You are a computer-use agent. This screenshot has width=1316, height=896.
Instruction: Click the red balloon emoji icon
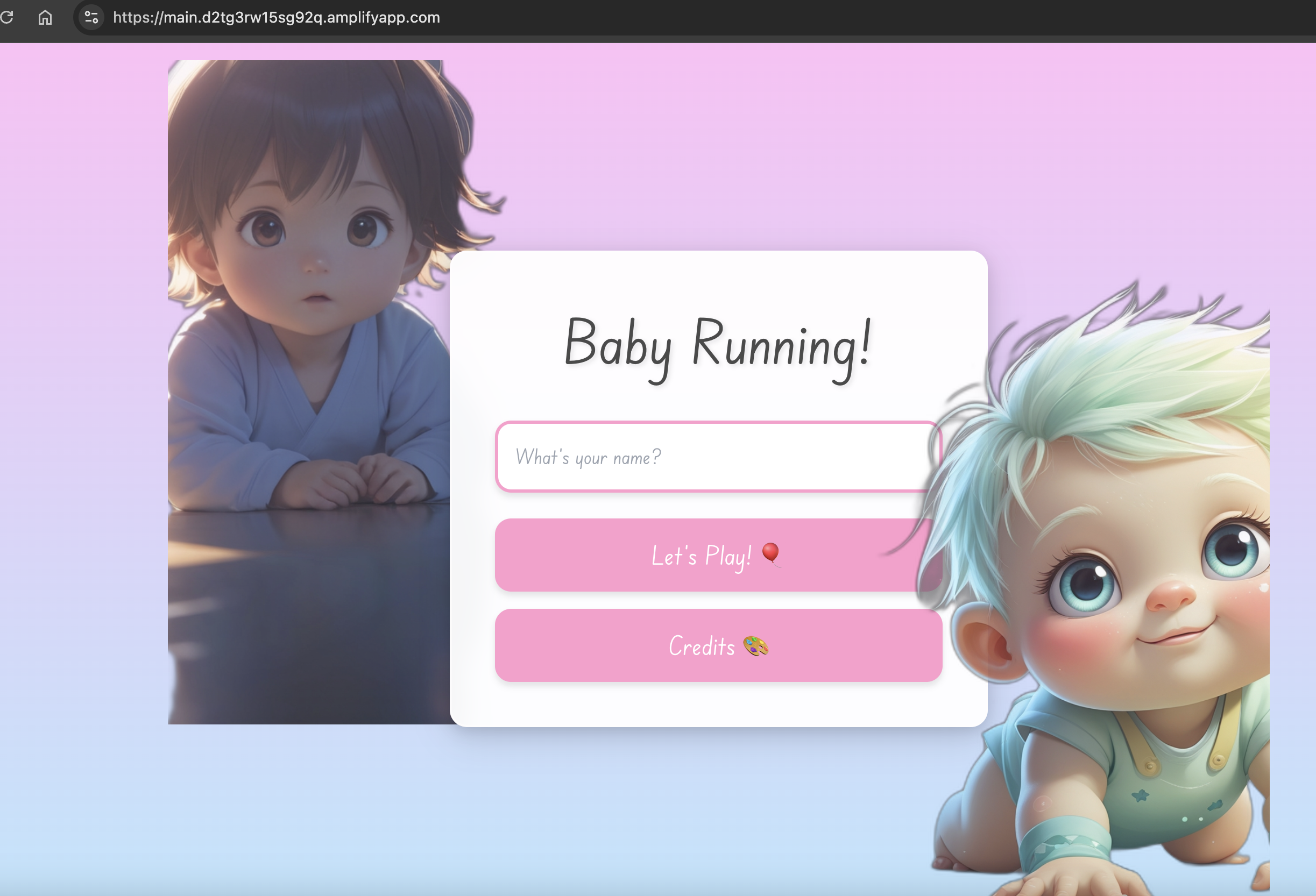pyautogui.click(x=770, y=553)
